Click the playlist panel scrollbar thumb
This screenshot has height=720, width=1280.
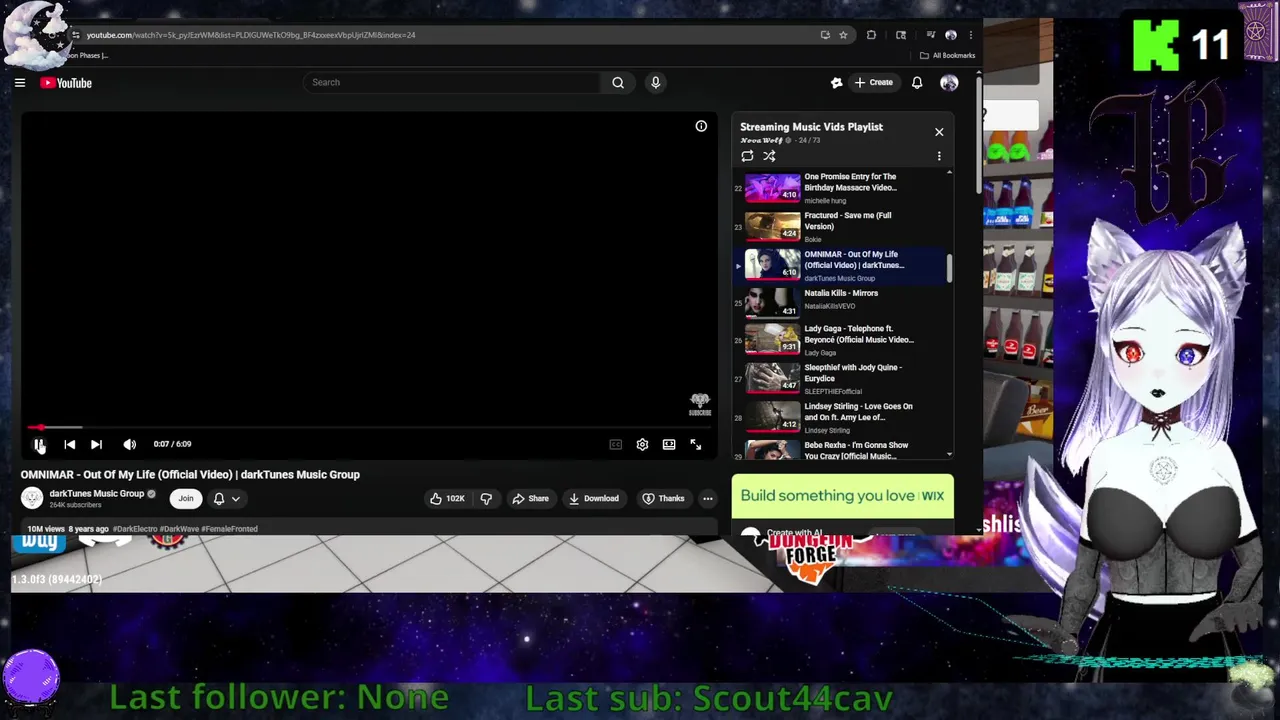(950, 269)
